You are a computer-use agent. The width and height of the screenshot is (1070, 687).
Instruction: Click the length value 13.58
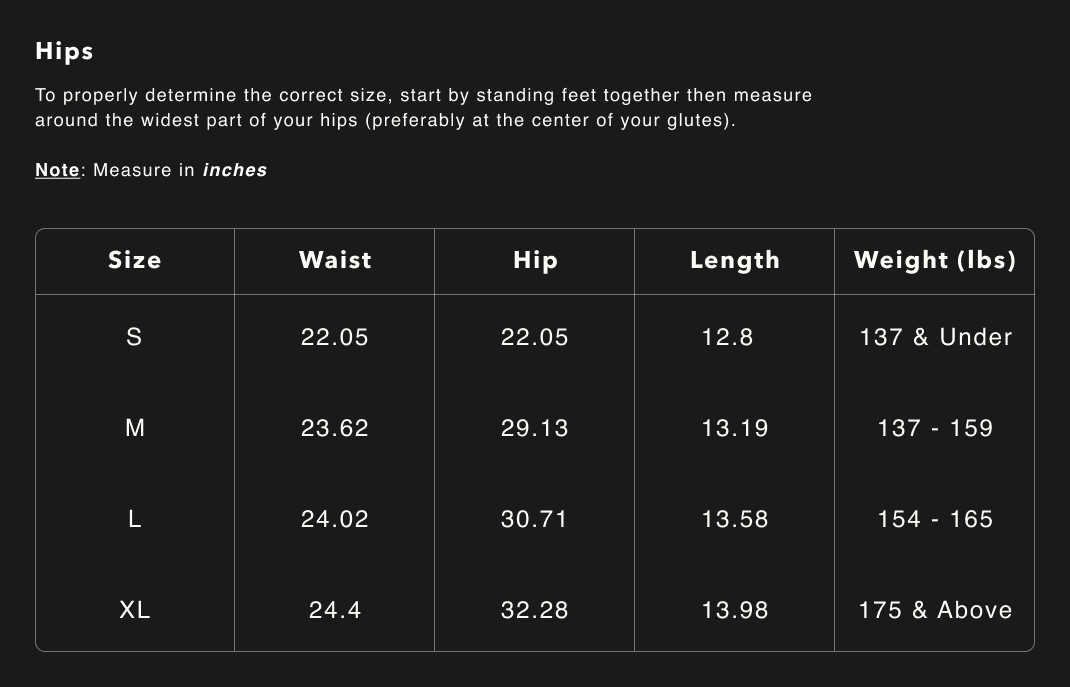735,519
